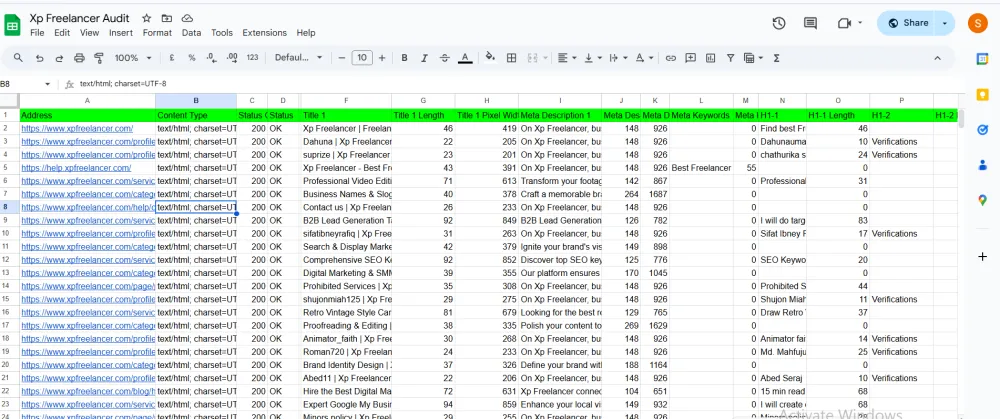Viewport: 1000px width, 419px height.
Task: Open the Format menu
Action: click(x=157, y=33)
